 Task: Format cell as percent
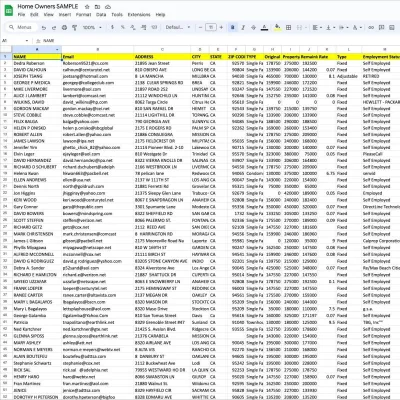123,27
